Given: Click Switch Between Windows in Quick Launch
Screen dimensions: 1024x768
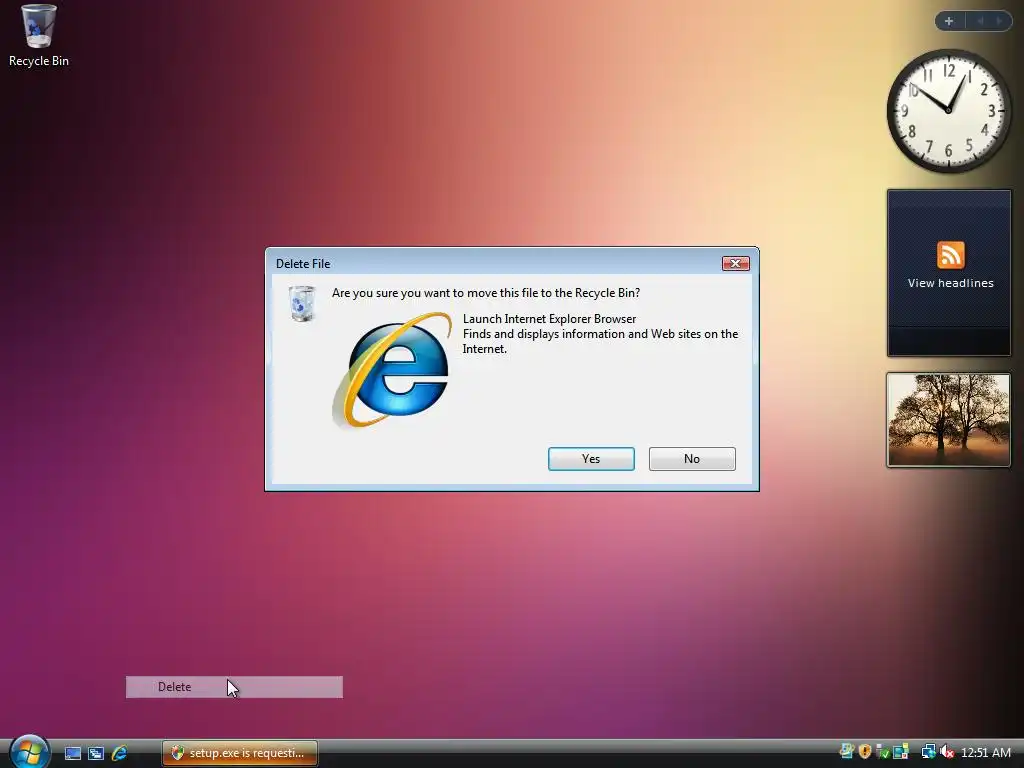Looking at the screenshot, I should point(96,753).
